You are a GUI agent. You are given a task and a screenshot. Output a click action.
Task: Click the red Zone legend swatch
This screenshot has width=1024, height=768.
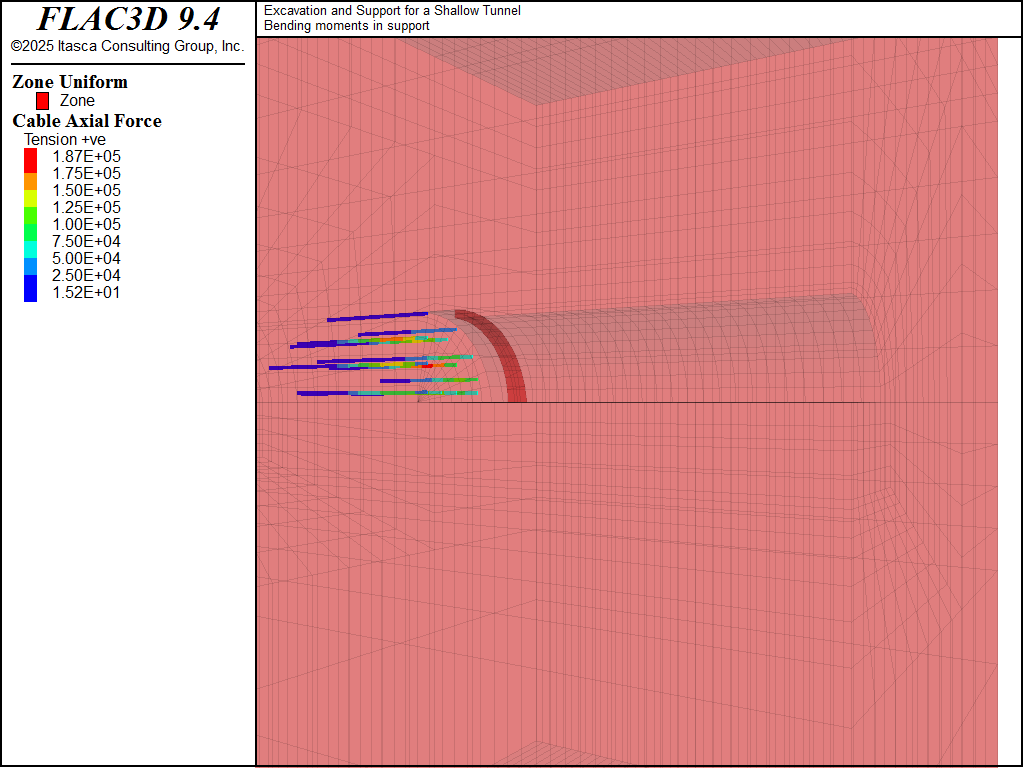[42, 101]
